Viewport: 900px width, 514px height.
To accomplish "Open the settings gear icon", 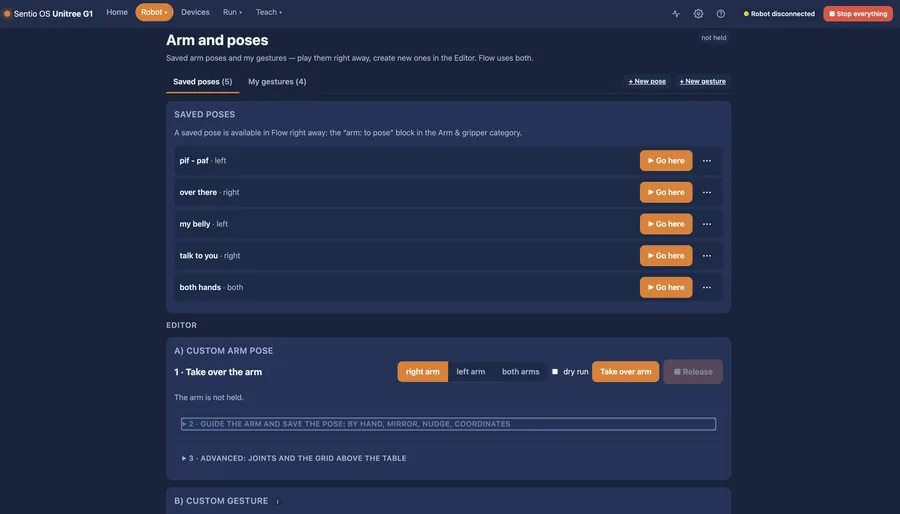I will point(698,14).
